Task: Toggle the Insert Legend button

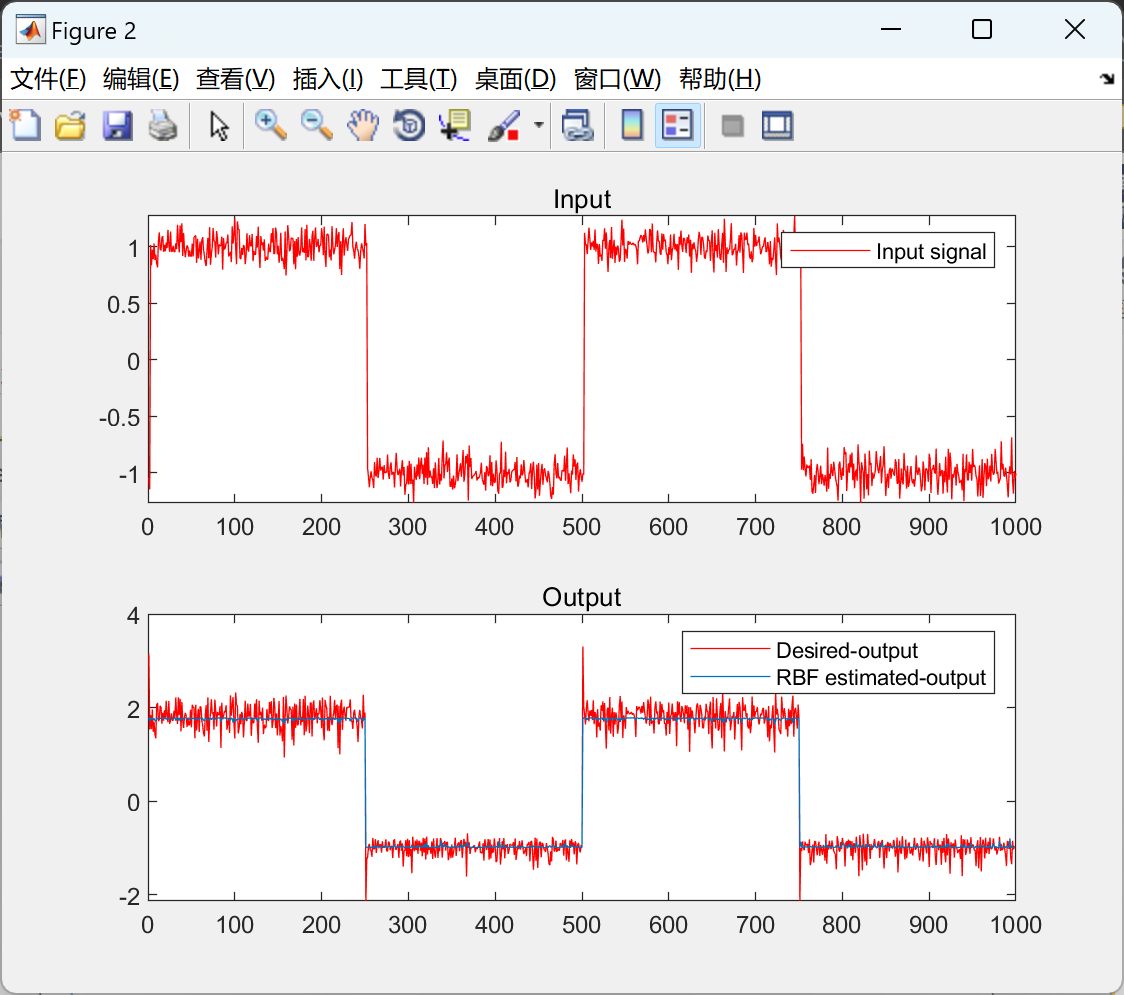Action: (x=677, y=125)
